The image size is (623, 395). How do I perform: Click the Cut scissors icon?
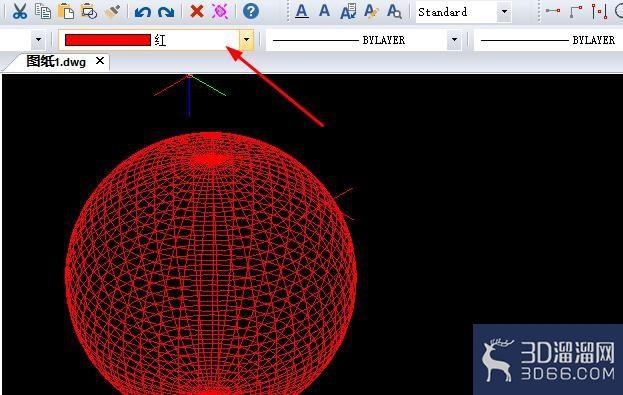19,11
